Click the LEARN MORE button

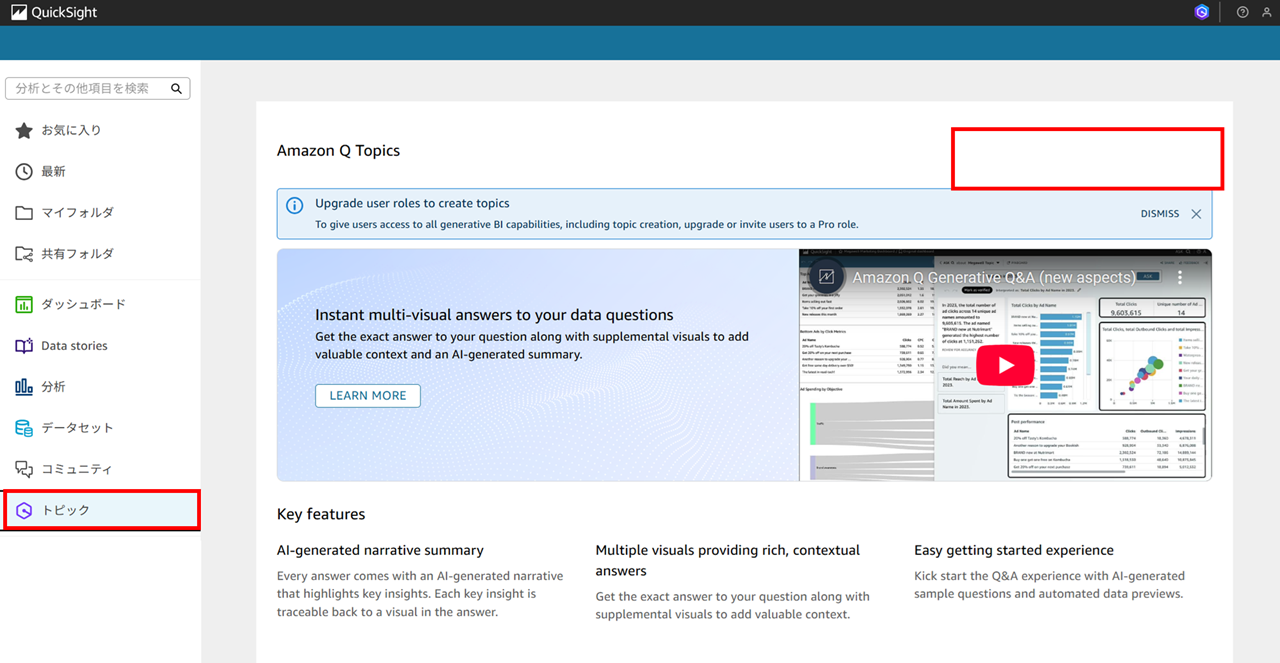click(368, 396)
